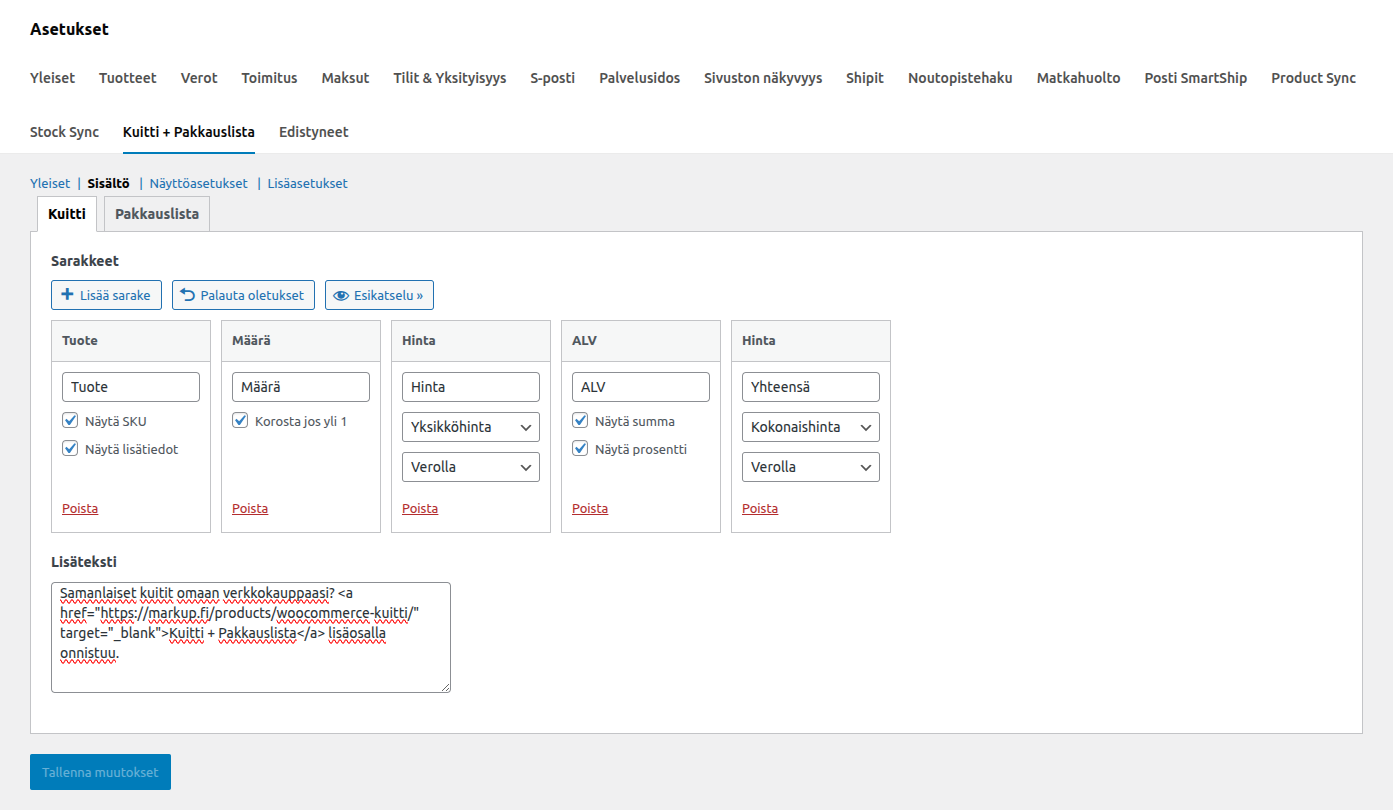
Task: Open the Posti SmartShip tab
Action: click(1195, 78)
